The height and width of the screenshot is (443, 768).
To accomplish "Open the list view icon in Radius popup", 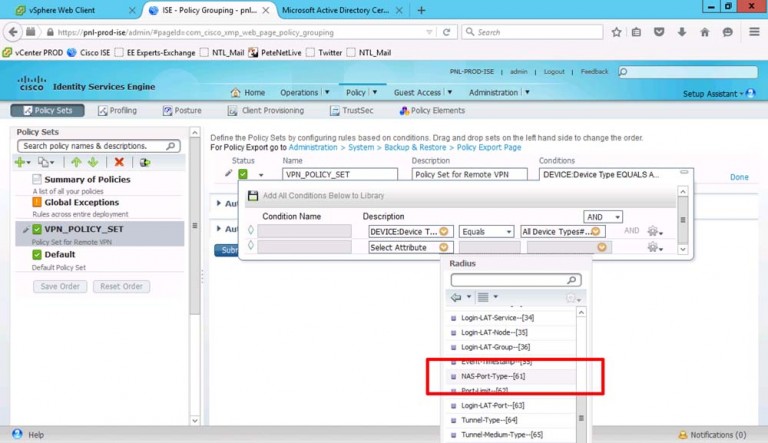I will (x=483, y=297).
